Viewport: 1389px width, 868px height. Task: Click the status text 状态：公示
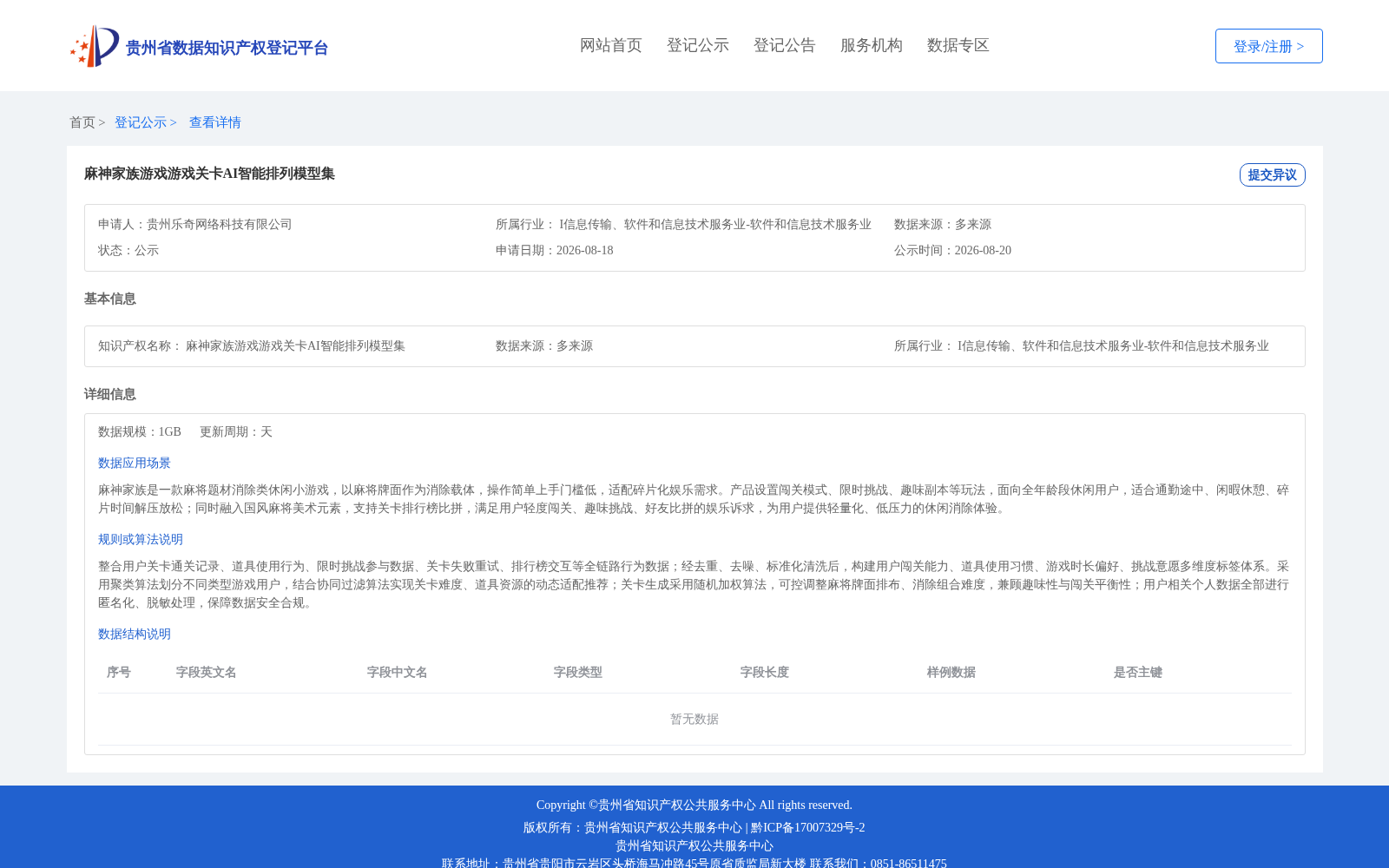pos(128,250)
